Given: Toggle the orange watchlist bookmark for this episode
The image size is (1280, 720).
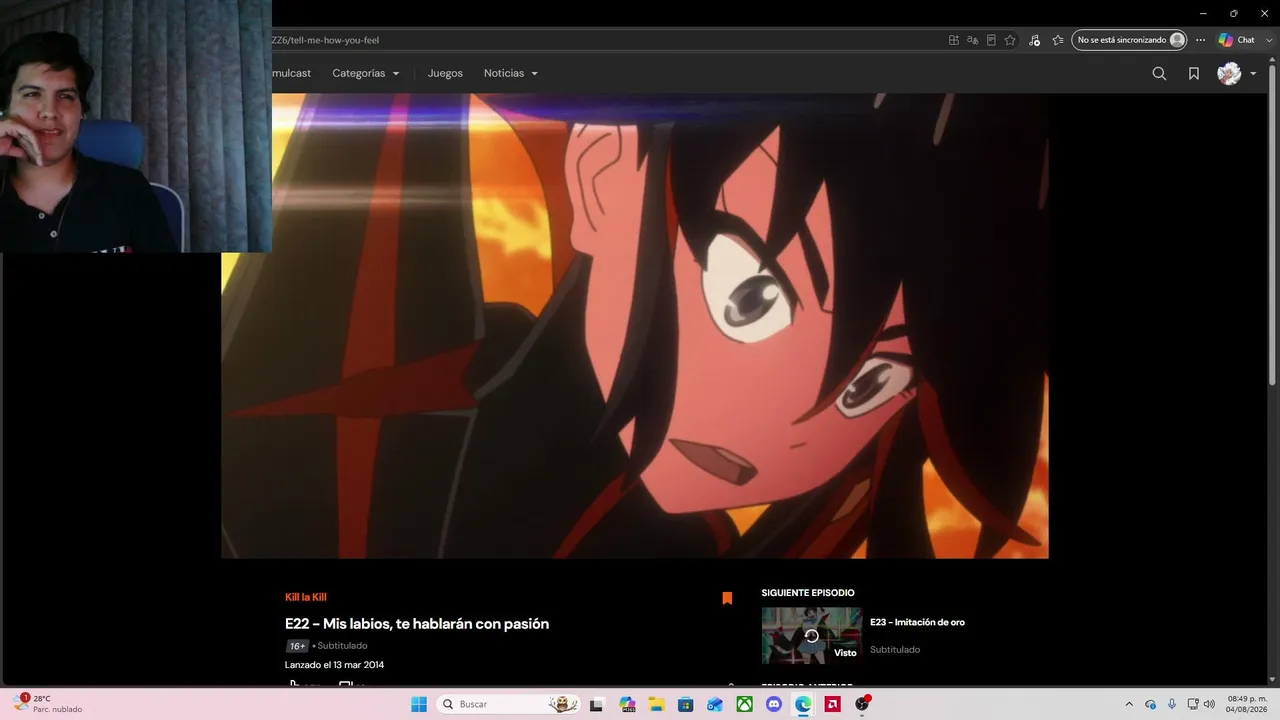Looking at the screenshot, I should point(727,598).
